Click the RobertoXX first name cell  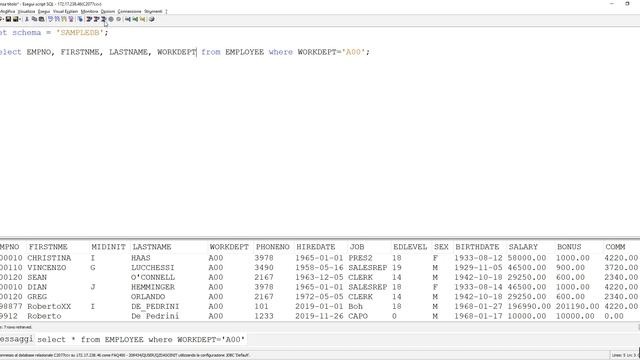click(x=49, y=306)
